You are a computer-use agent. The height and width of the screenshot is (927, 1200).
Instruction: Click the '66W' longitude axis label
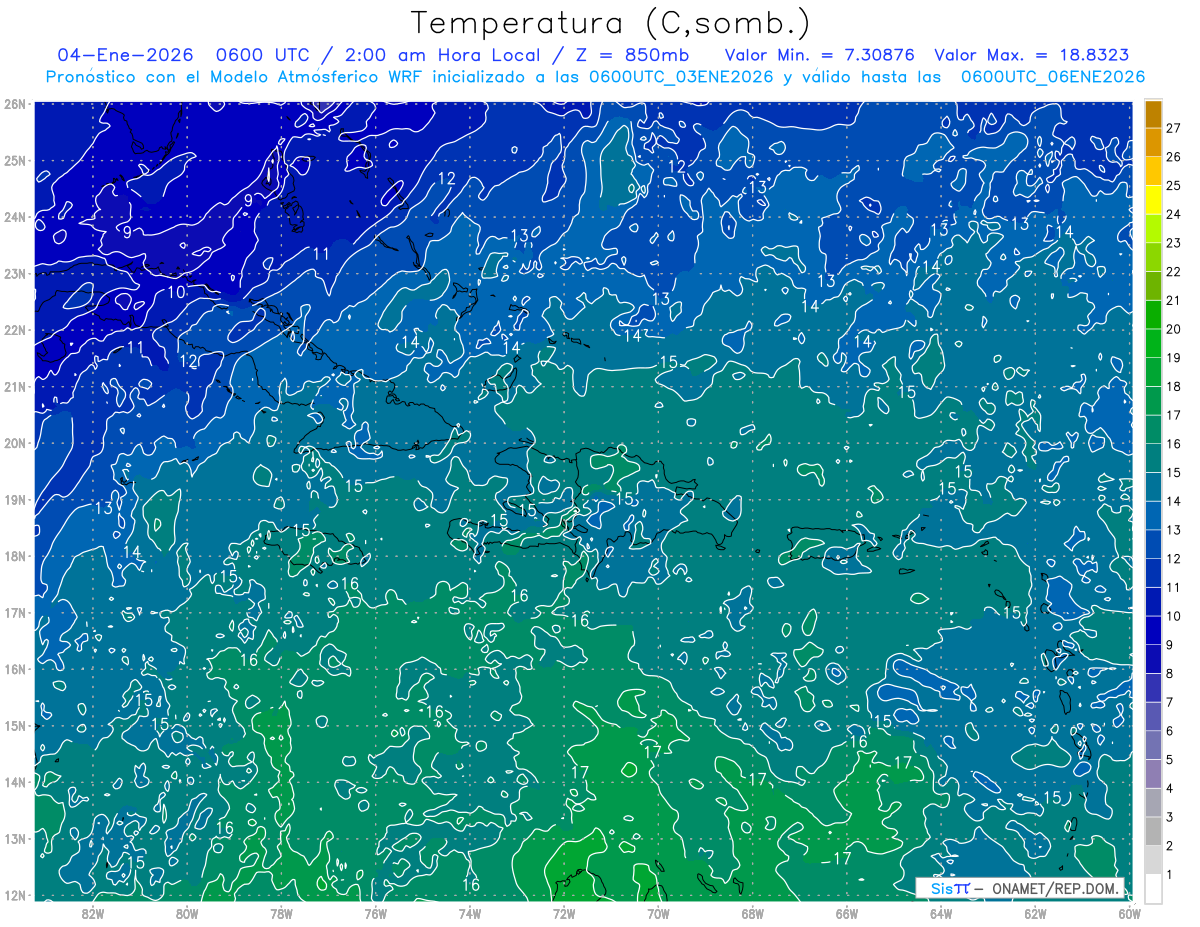click(846, 913)
